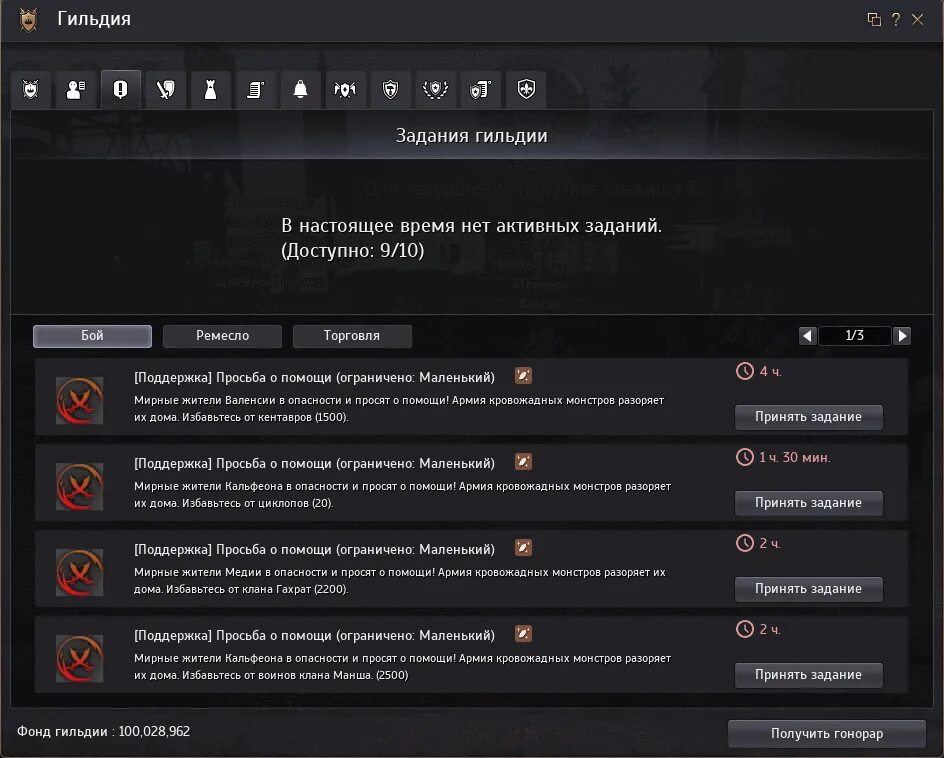The height and width of the screenshot is (758, 944).
Task: Open the sword and shield tab
Action: point(166,90)
